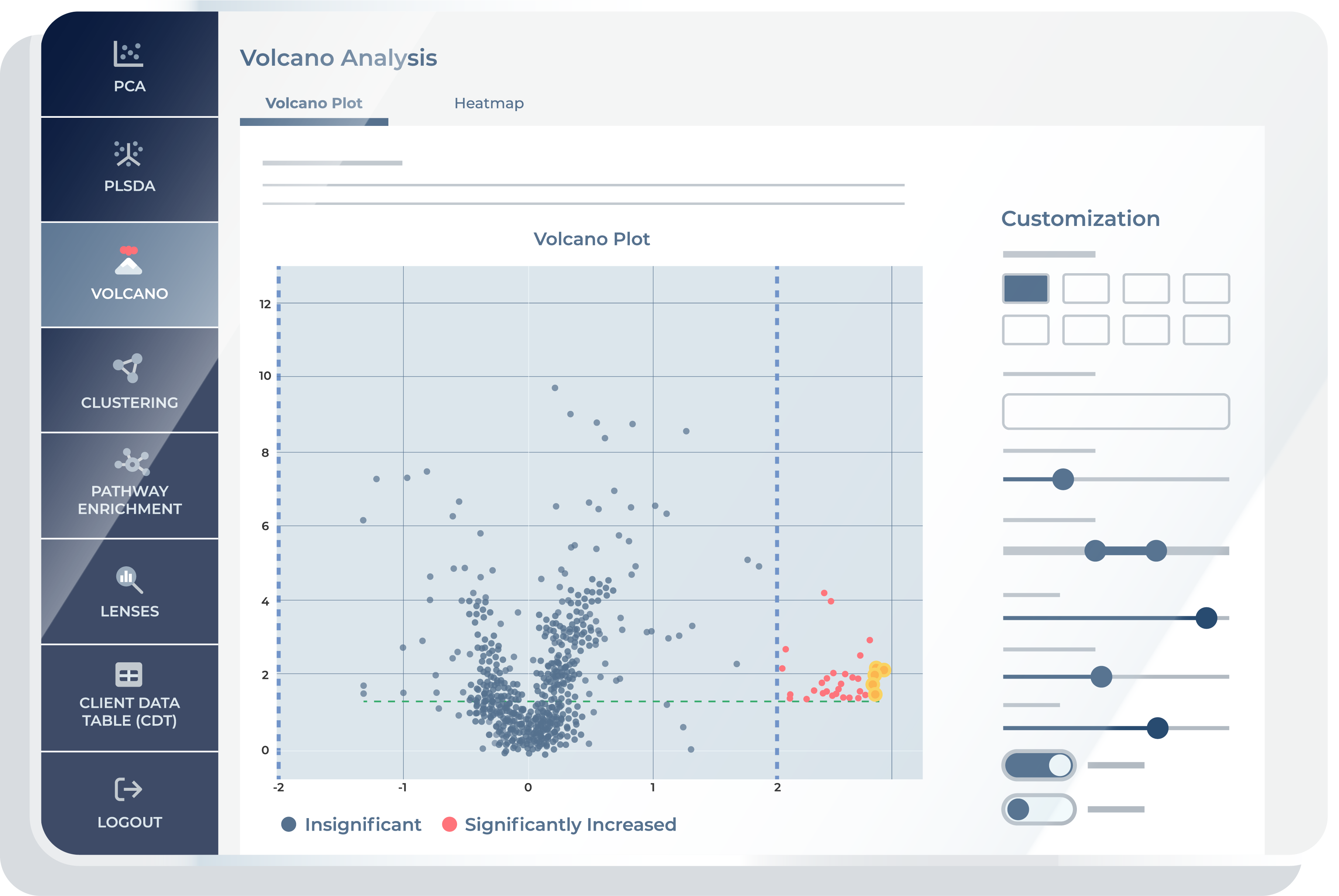Click a yellow highlighted point on plot

pos(884,670)
